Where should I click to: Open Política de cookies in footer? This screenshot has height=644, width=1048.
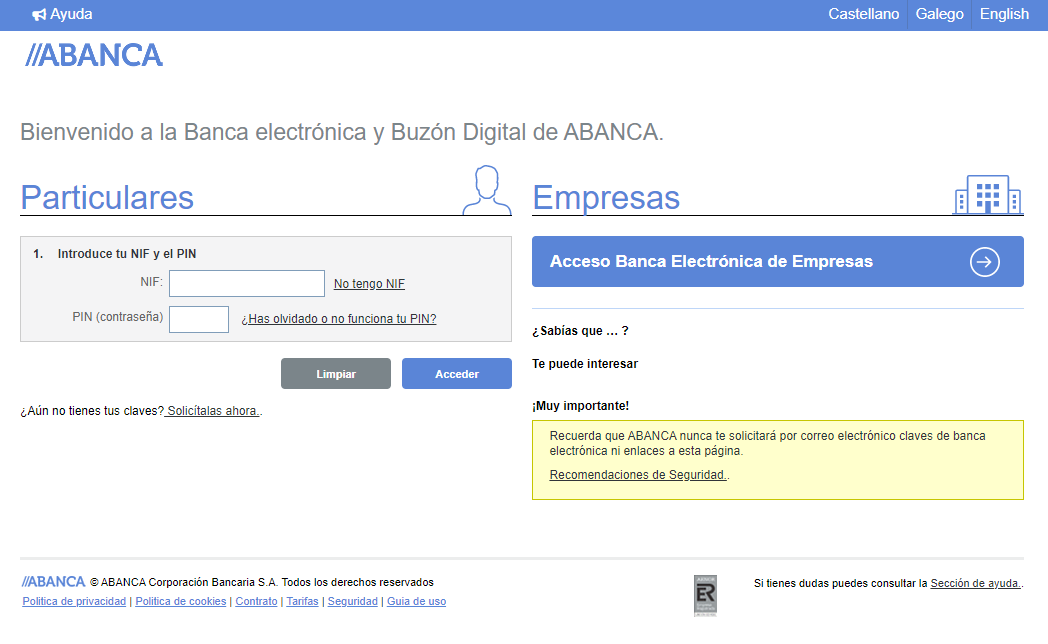tap(181, 602)
